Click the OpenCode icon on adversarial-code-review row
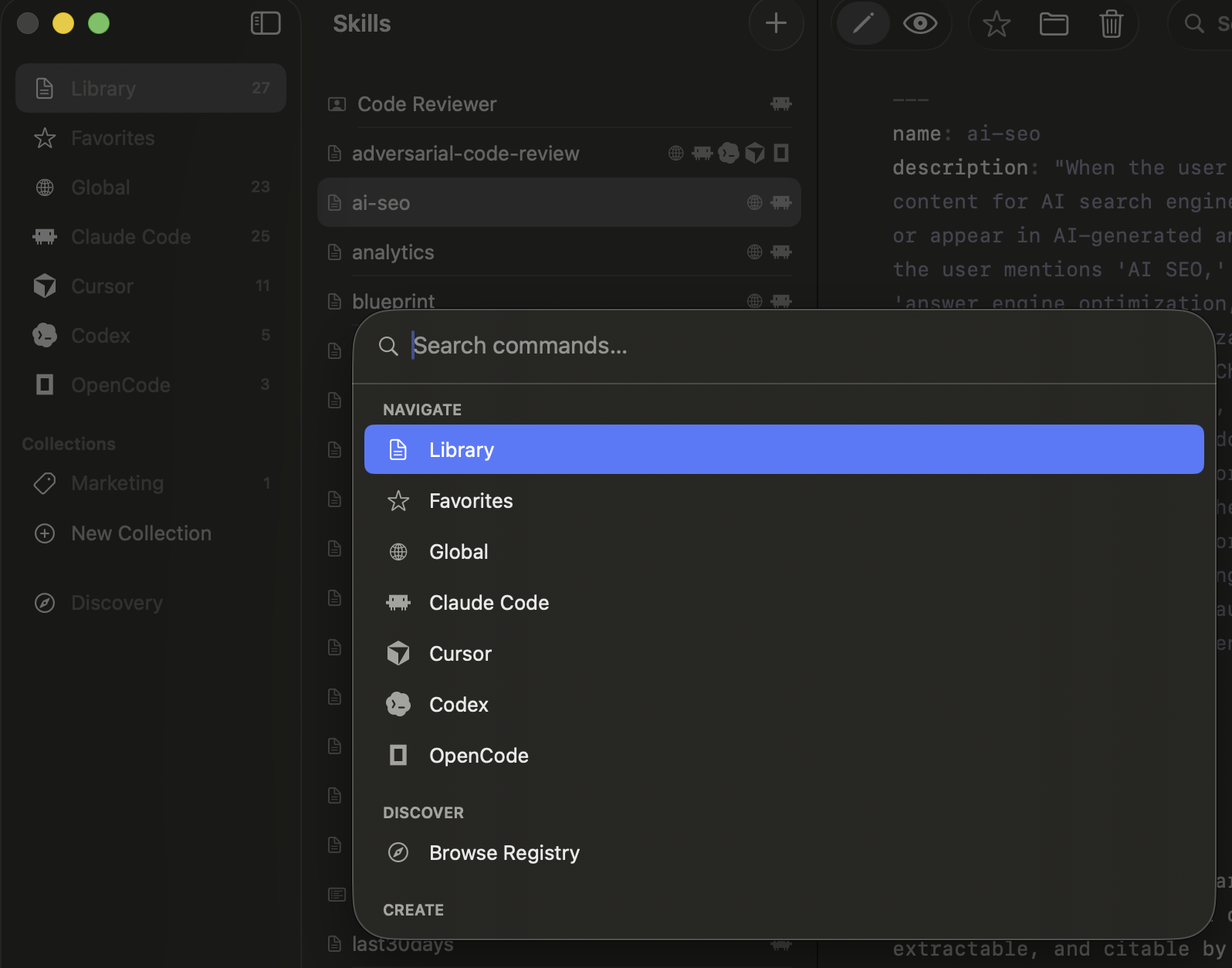The image size is (1232, 968). [x=781, y=153]
